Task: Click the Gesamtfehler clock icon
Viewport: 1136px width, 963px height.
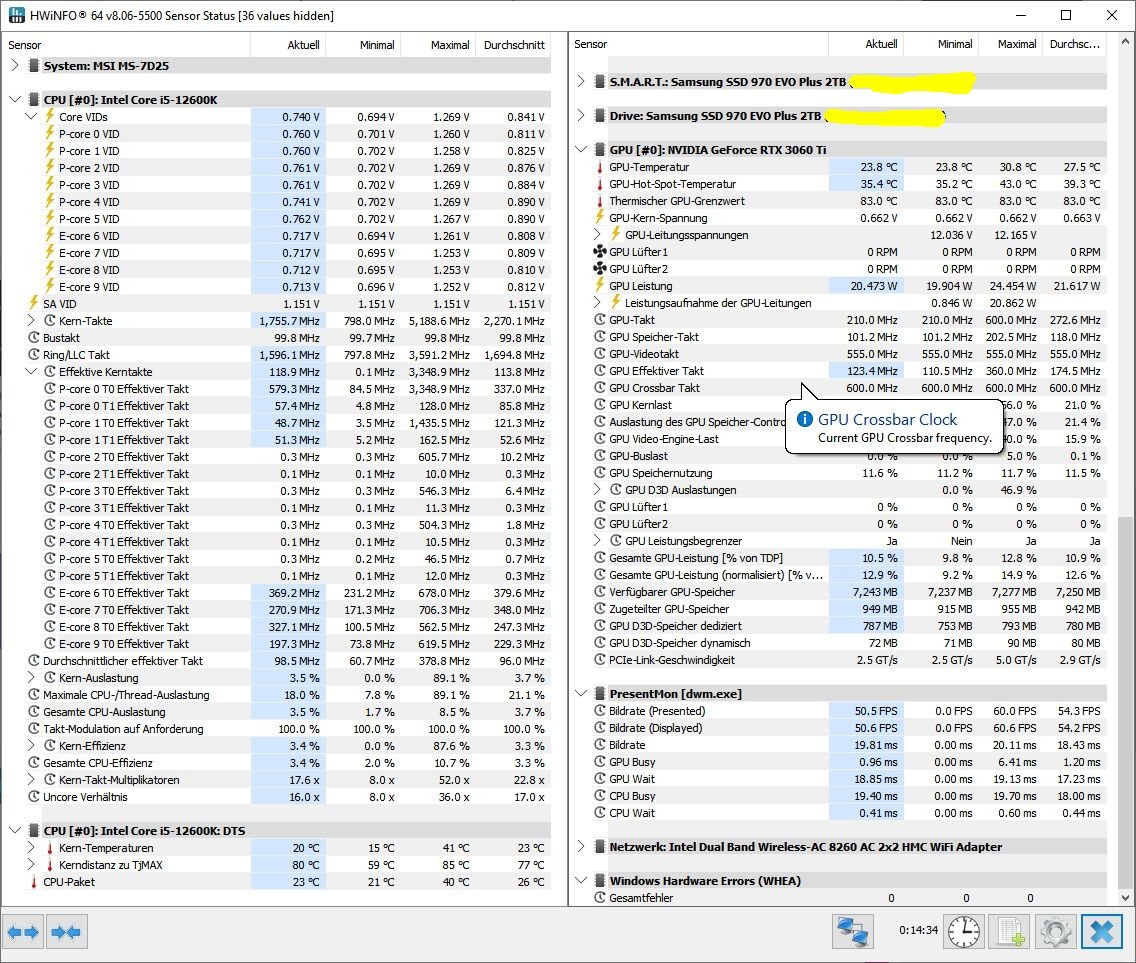Action: [600, 897]
